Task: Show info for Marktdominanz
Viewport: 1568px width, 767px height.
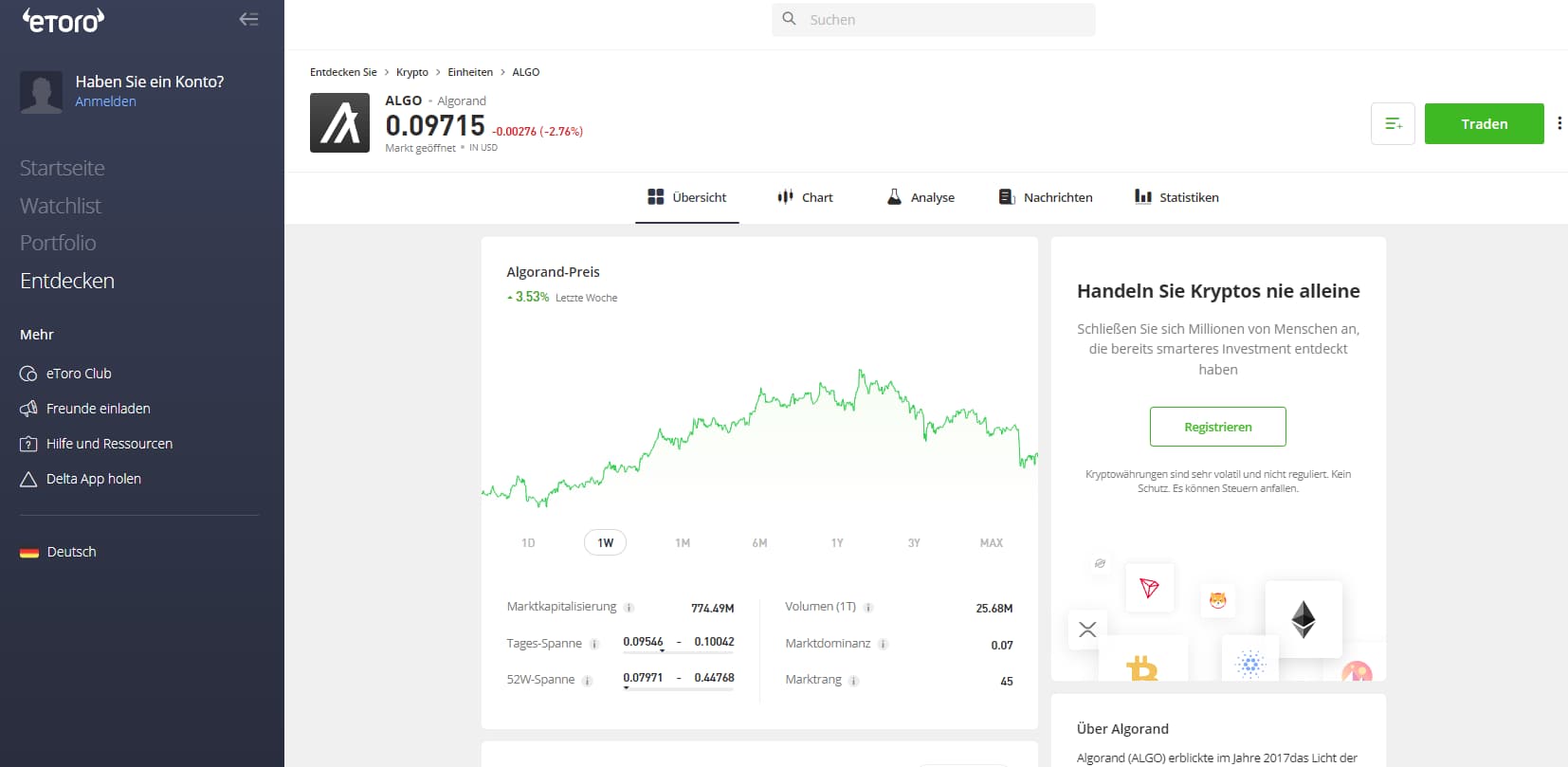Action: click(883, 644)
